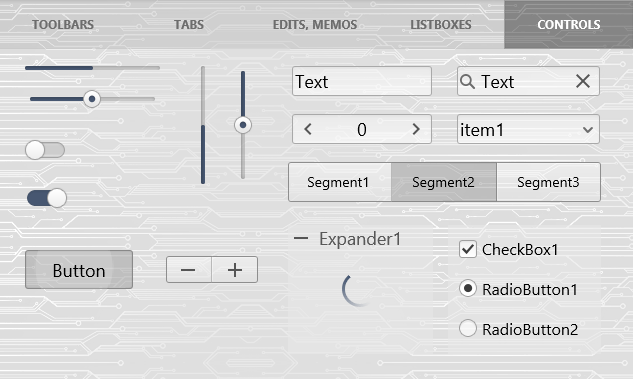Select Segment2
Image resolution: width=633 pixels, height=379 pixels.
click(x=444, y=182)
